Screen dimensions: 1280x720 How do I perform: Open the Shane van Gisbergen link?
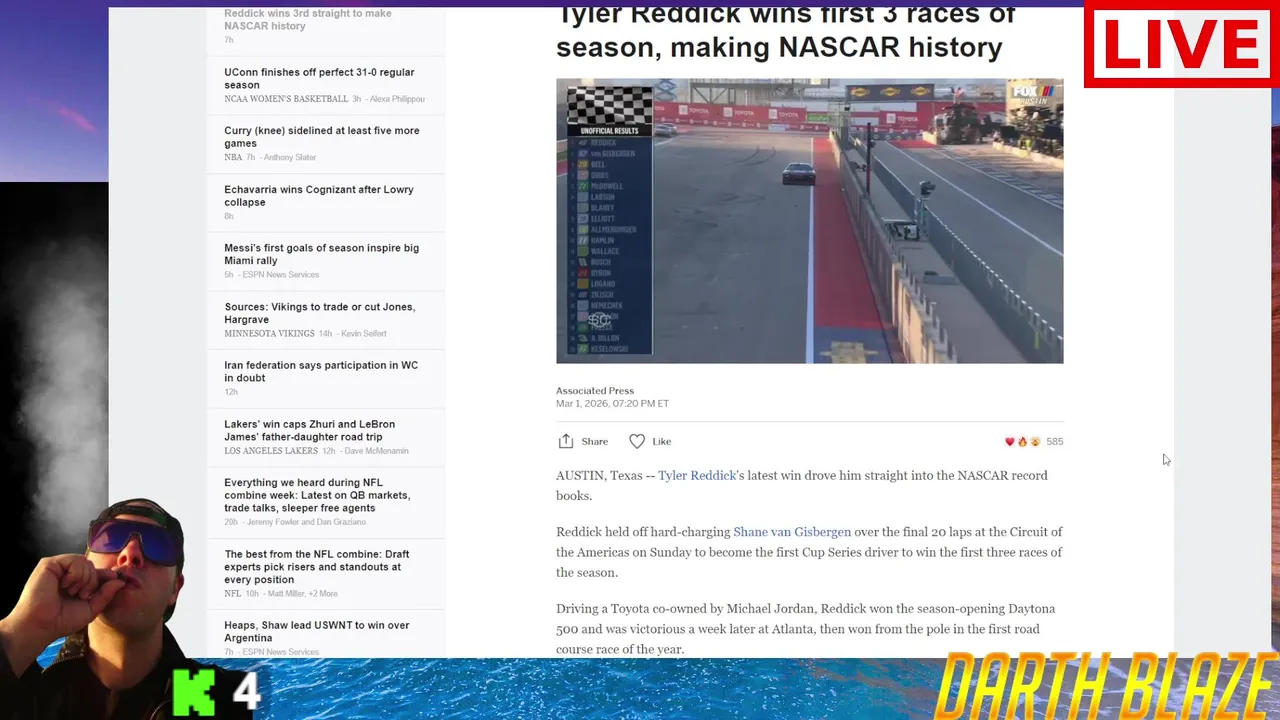click(792, 532)
